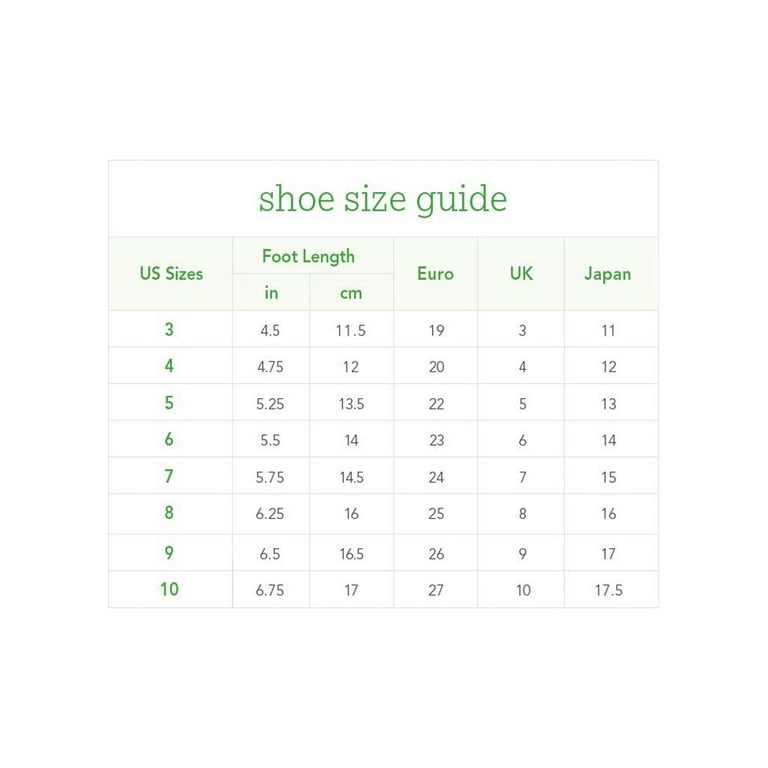Click the 4.75 inch foot length cell
Screen dimensions: 768x768
point(270,367)
